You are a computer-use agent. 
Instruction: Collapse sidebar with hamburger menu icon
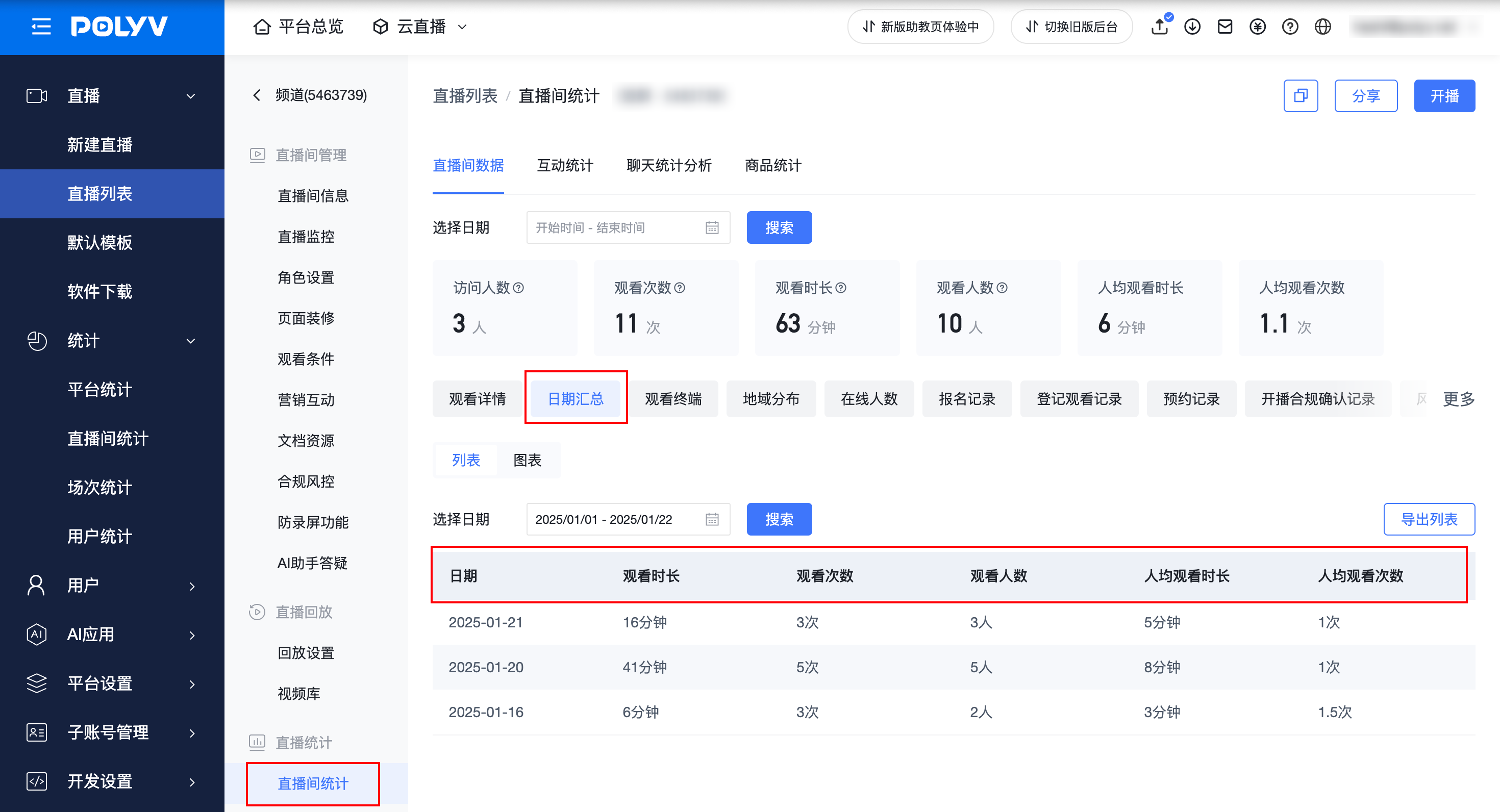tap(41, 27)
